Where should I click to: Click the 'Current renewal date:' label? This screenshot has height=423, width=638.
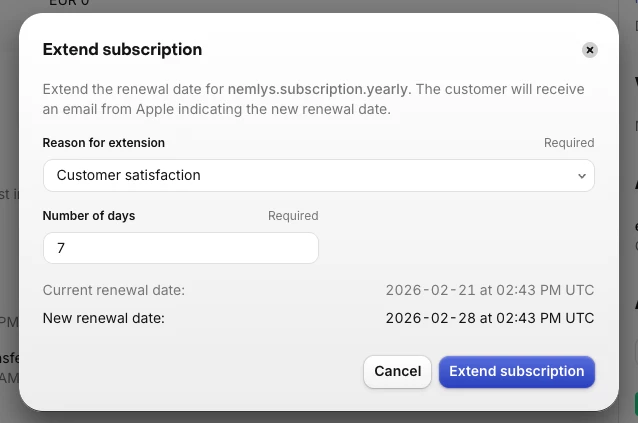pyautogui.click(x=114, y=290)
